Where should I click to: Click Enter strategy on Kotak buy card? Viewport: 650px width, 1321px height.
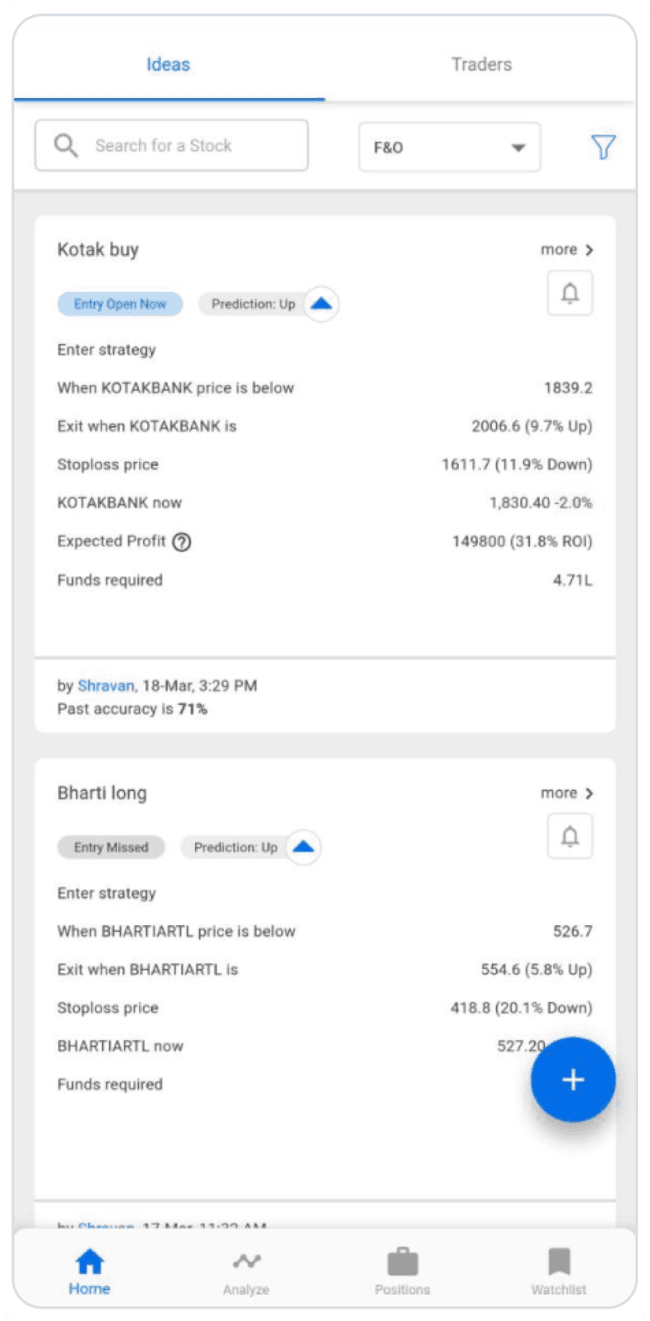click(107, 350)
